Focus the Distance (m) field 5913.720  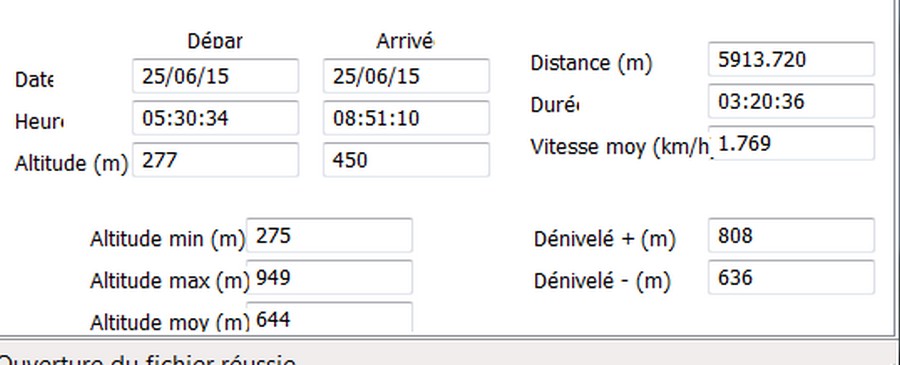791,59
